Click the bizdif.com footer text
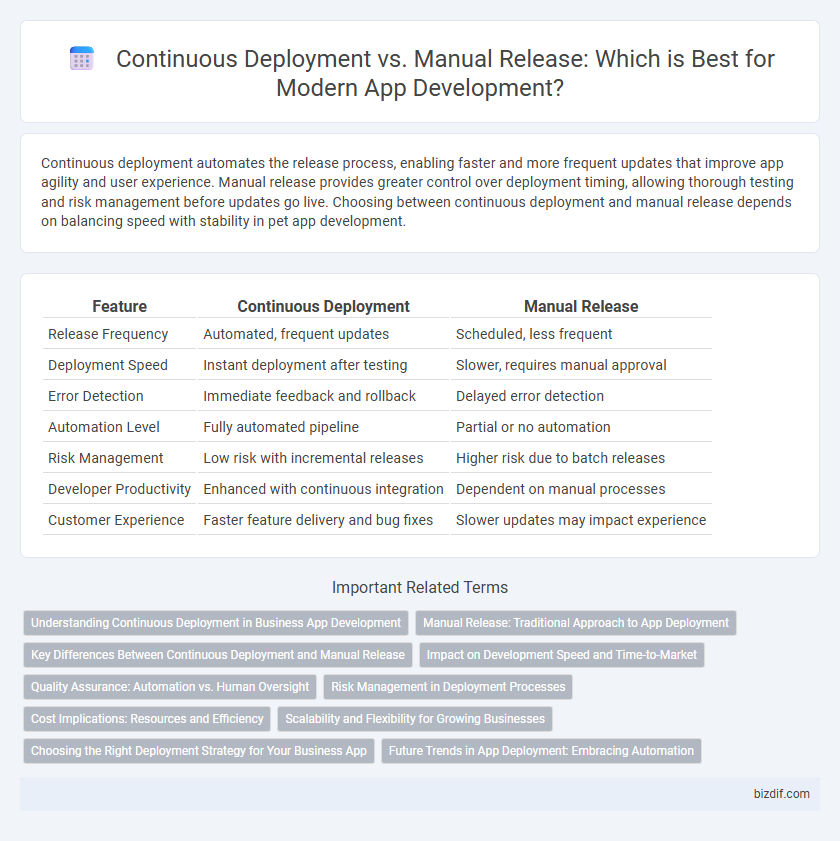The width and height of the screenshot is (840, 841). click(782, 794)
